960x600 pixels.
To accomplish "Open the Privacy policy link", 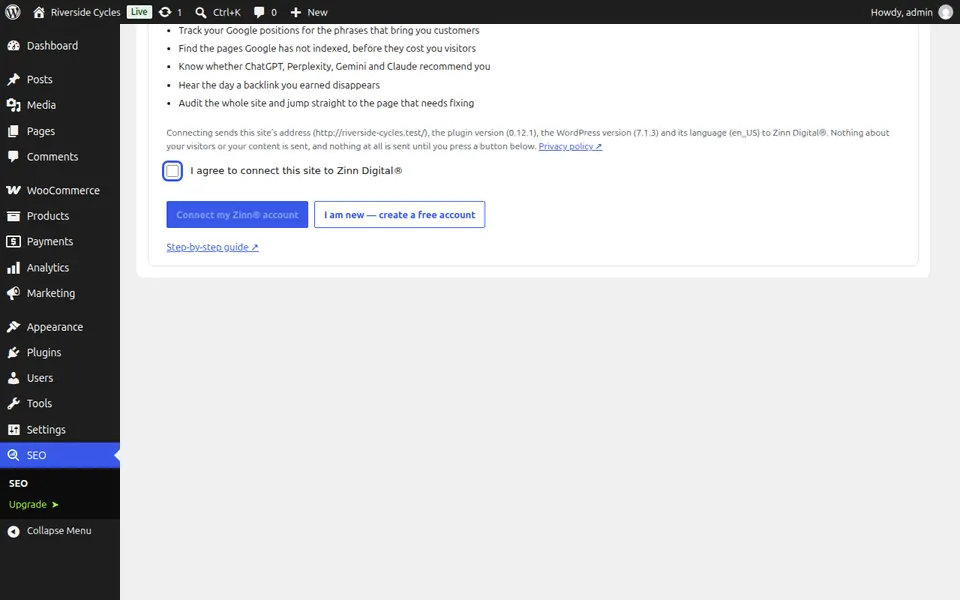I will (x=570, y=146).
